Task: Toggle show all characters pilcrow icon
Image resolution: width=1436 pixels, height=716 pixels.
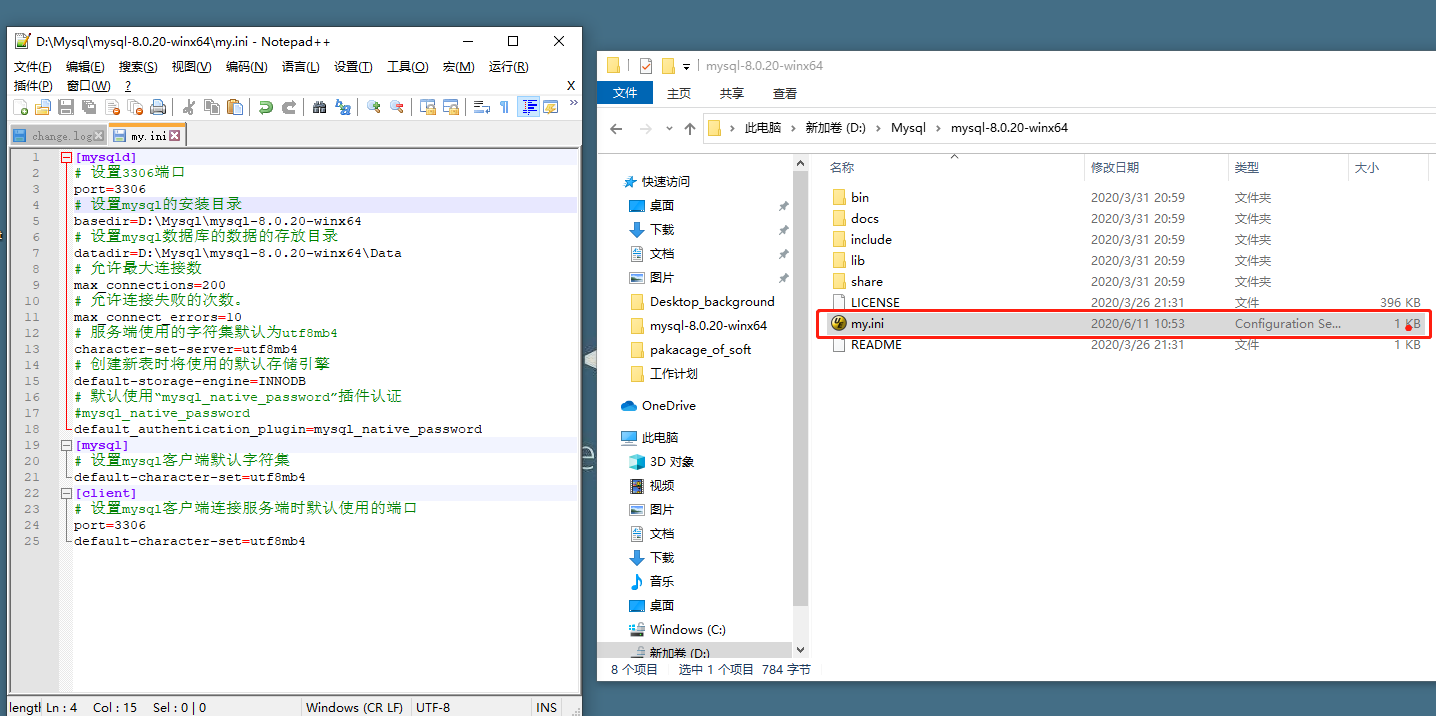Action: click(504, 107)
